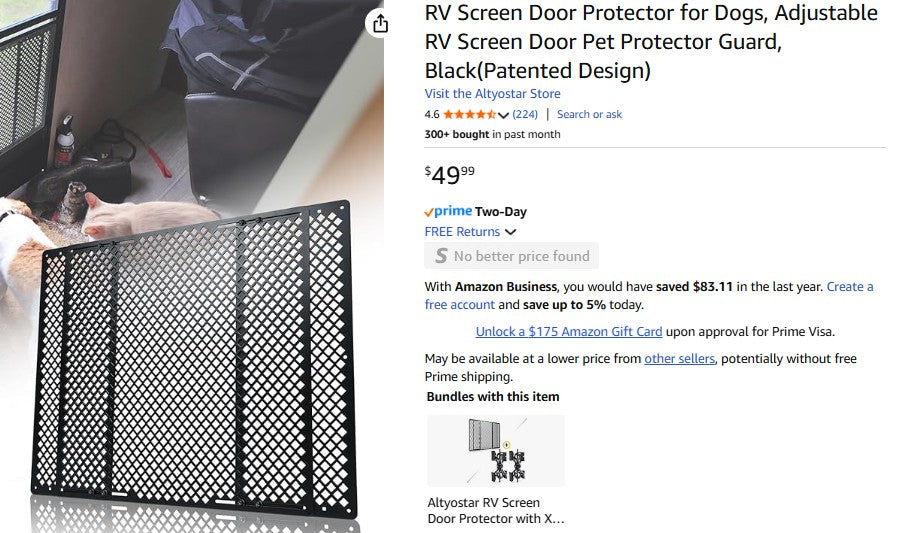Open Altyostar RV Screen Door Protector bundle title
The height and width of the screenshot is (533, 898).
pyautogui.click(x=495, y=510)
